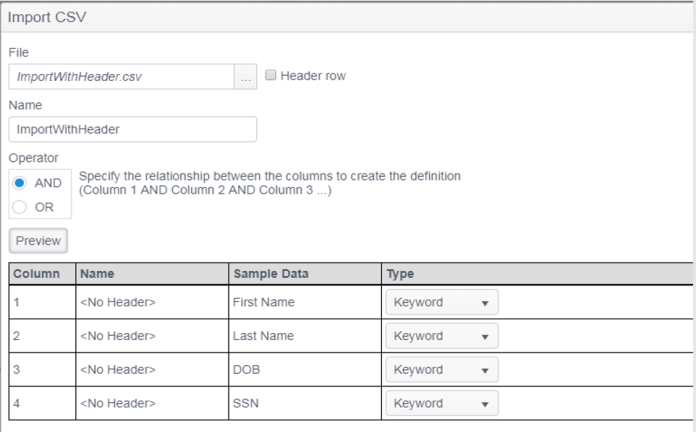Click the Sample Data table header
The image size is (696, 432).
(271, 274)
